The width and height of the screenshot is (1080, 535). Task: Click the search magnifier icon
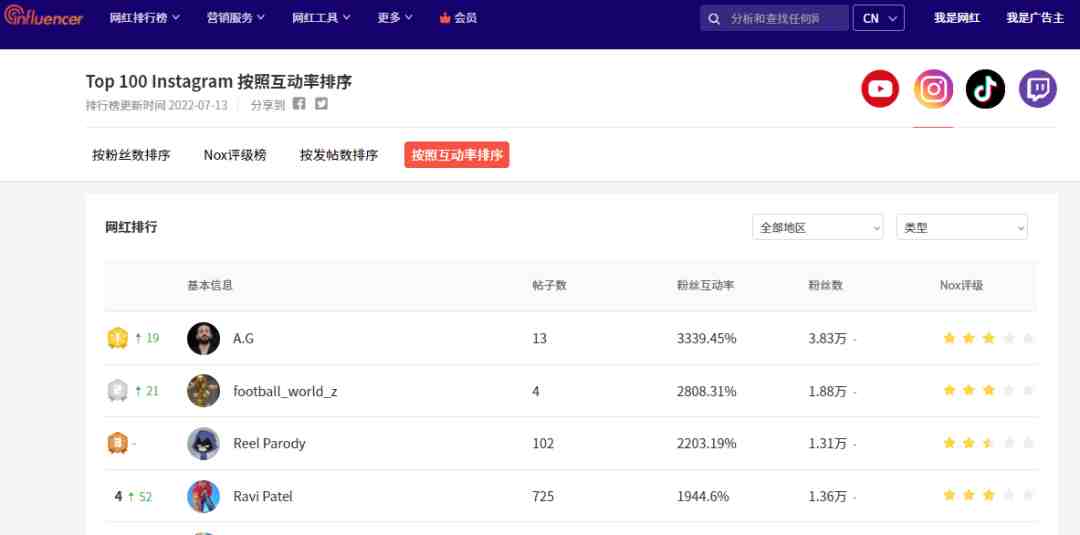(715, 19)
